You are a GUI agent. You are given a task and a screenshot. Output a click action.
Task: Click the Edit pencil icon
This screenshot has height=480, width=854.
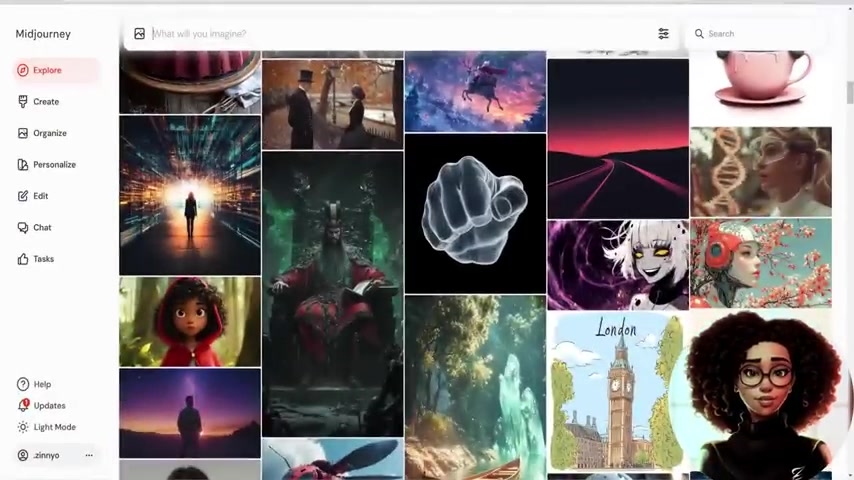tap(23, 196)
